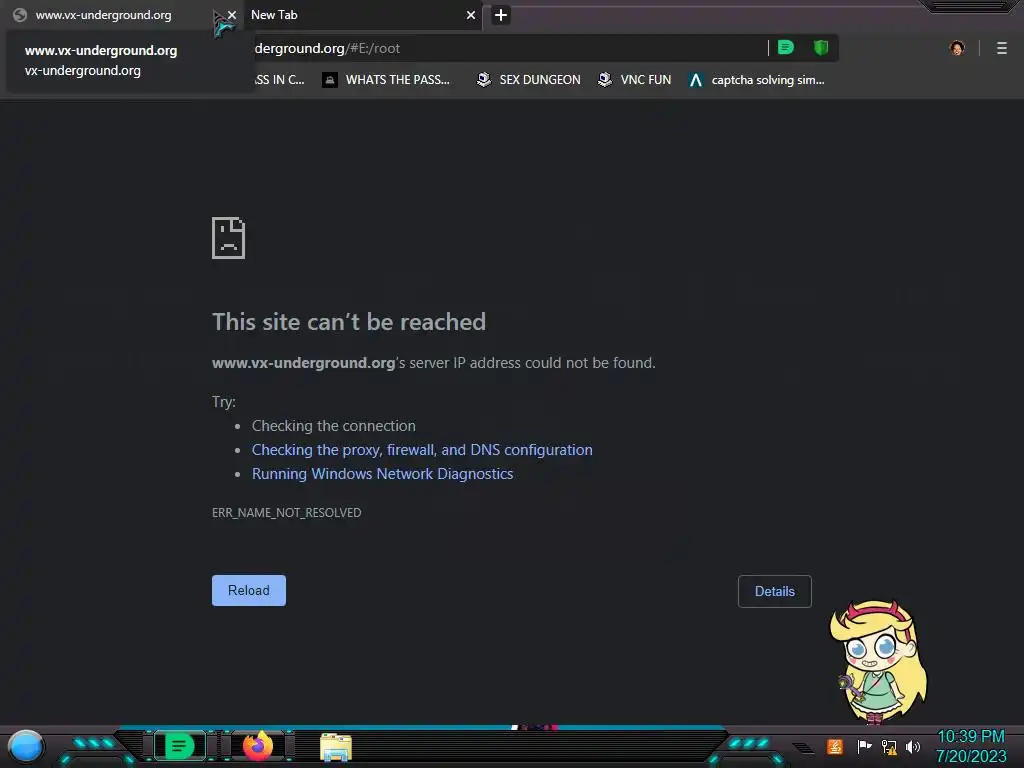Screen dimensions: 1024x768
Task: Open the profile avatar menu
Action: [957, 48]
